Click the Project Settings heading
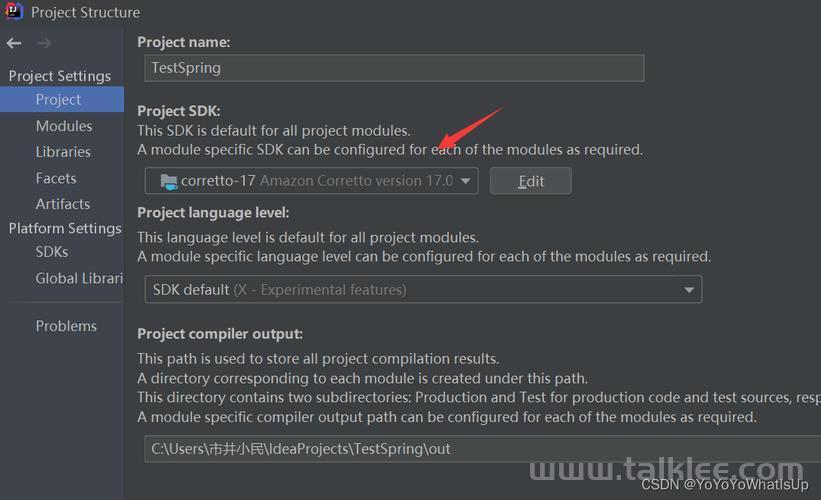Screen dimensions: 821x500 click(x=60, y=76)
